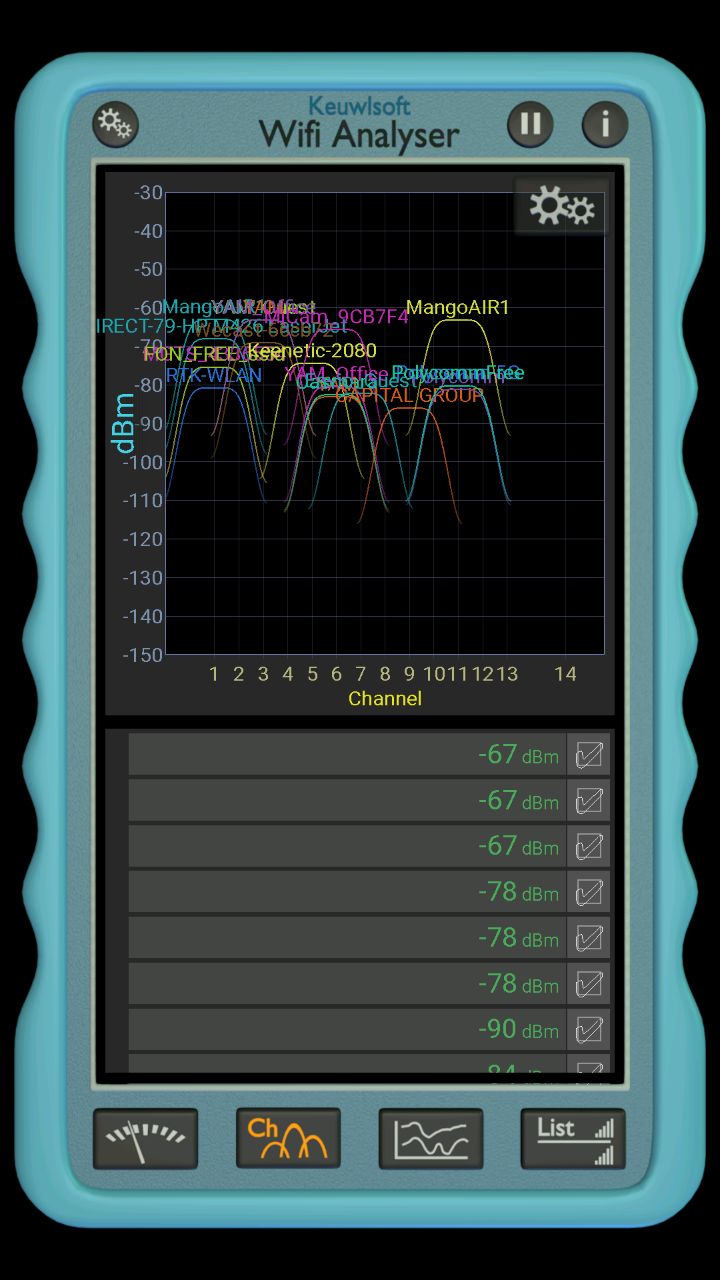Open the List view tab
Viewport: 720px width, 1280px height.
coord(573,1139)
